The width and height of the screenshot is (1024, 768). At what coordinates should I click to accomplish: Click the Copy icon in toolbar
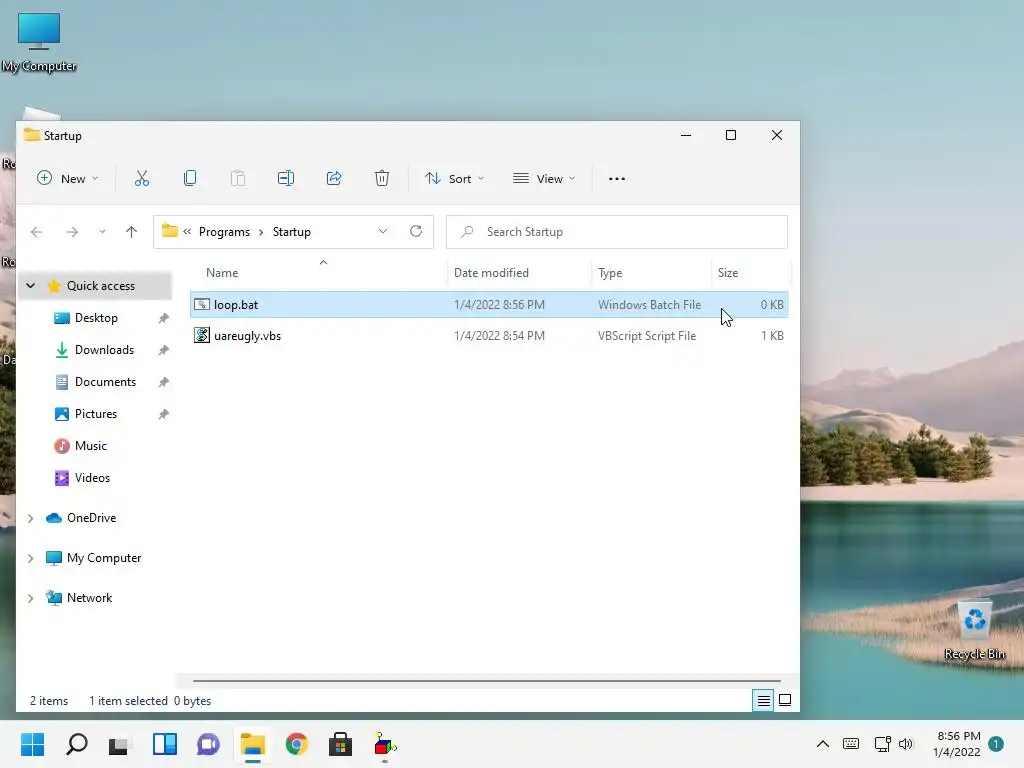click(x=190, y=178)
